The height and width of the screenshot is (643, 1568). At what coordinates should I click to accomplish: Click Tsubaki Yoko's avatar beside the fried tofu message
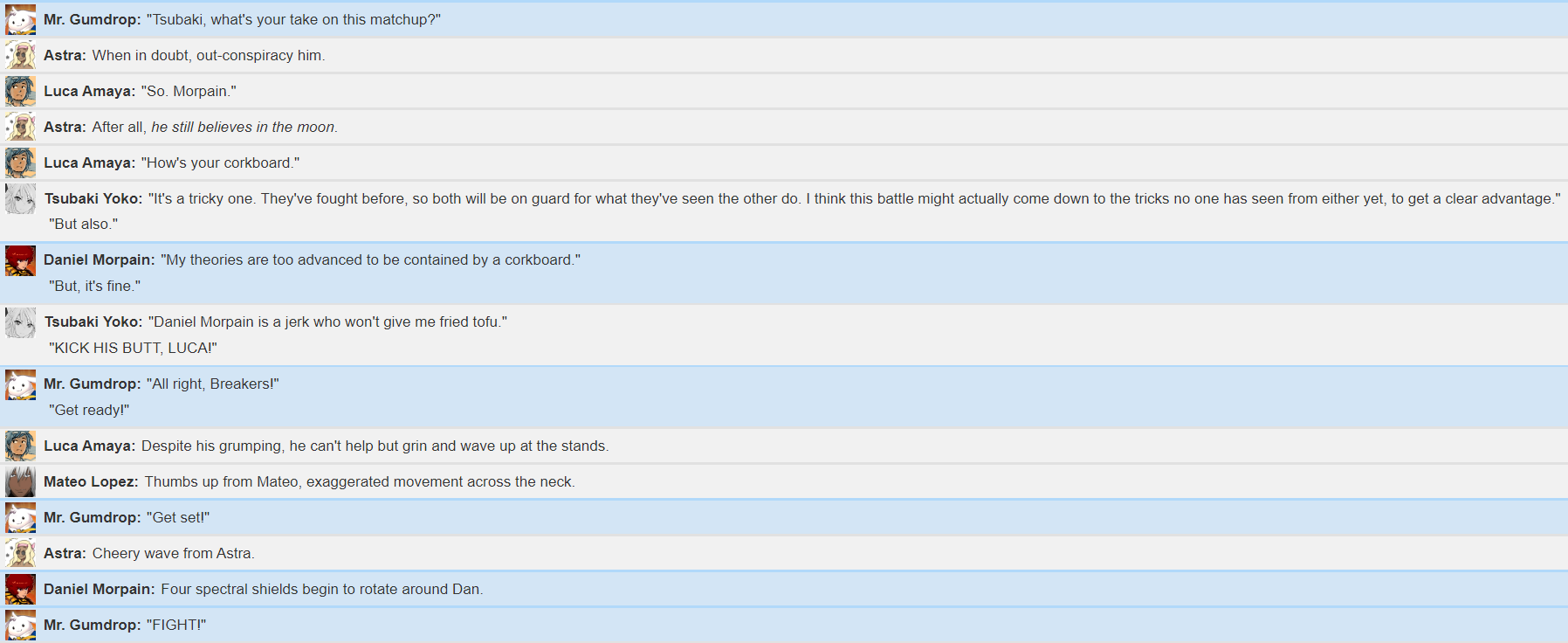(x=21, y=322)
